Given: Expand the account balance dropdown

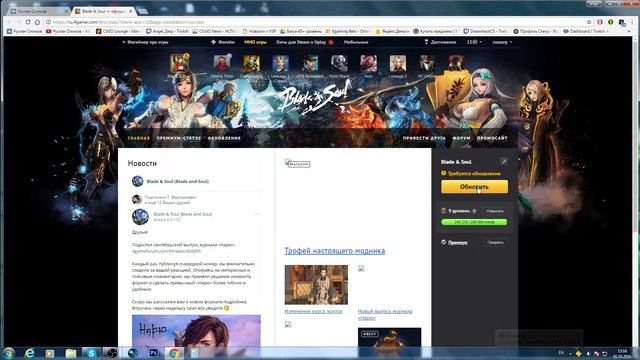Looking at the screenshot, I should point(474,42).
